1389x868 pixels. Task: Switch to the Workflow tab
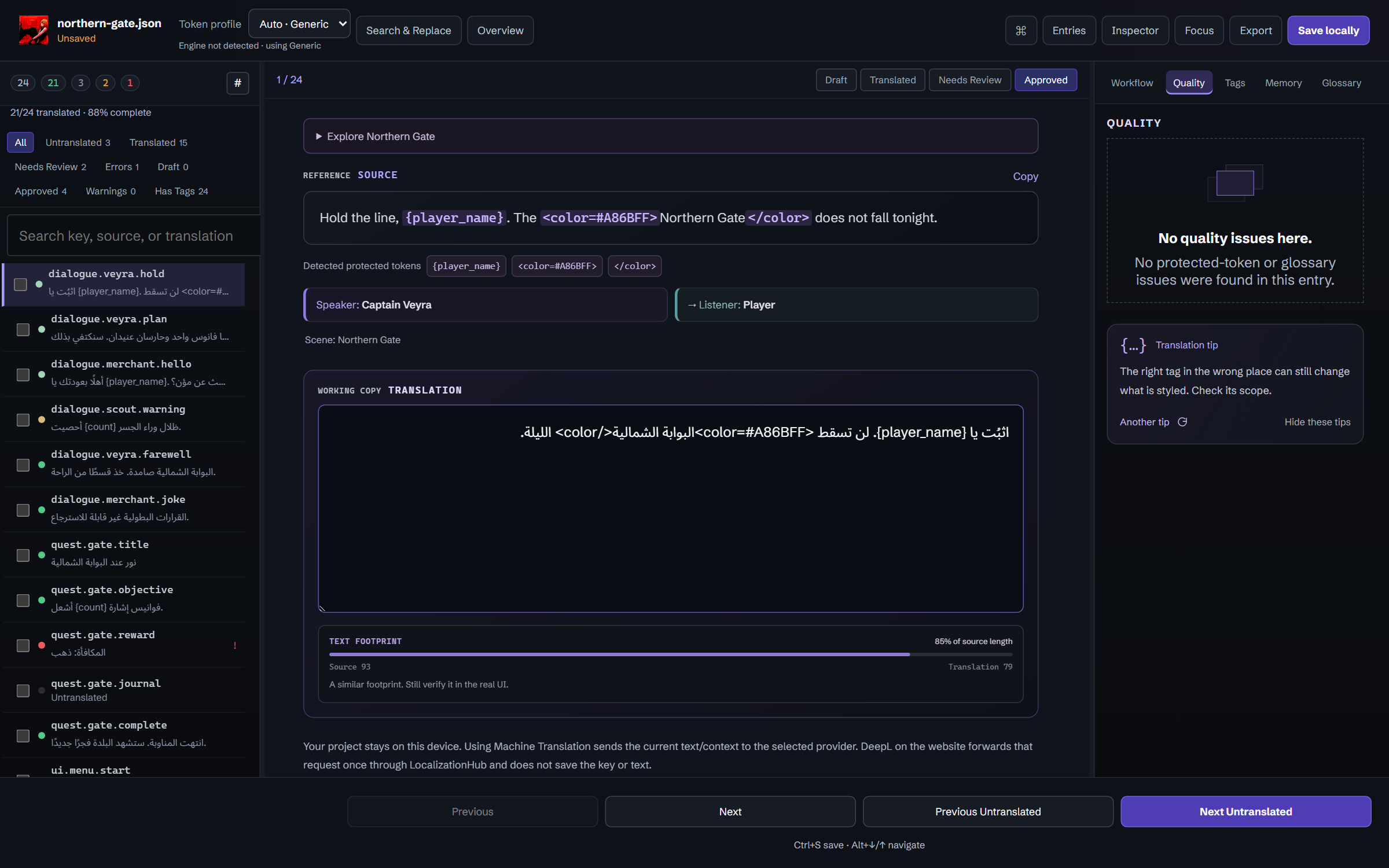point(1131,83)
